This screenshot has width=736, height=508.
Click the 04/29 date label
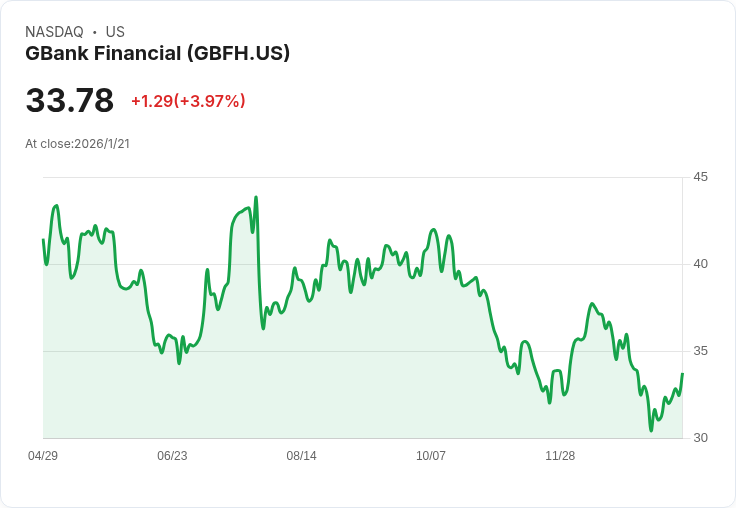43,455
